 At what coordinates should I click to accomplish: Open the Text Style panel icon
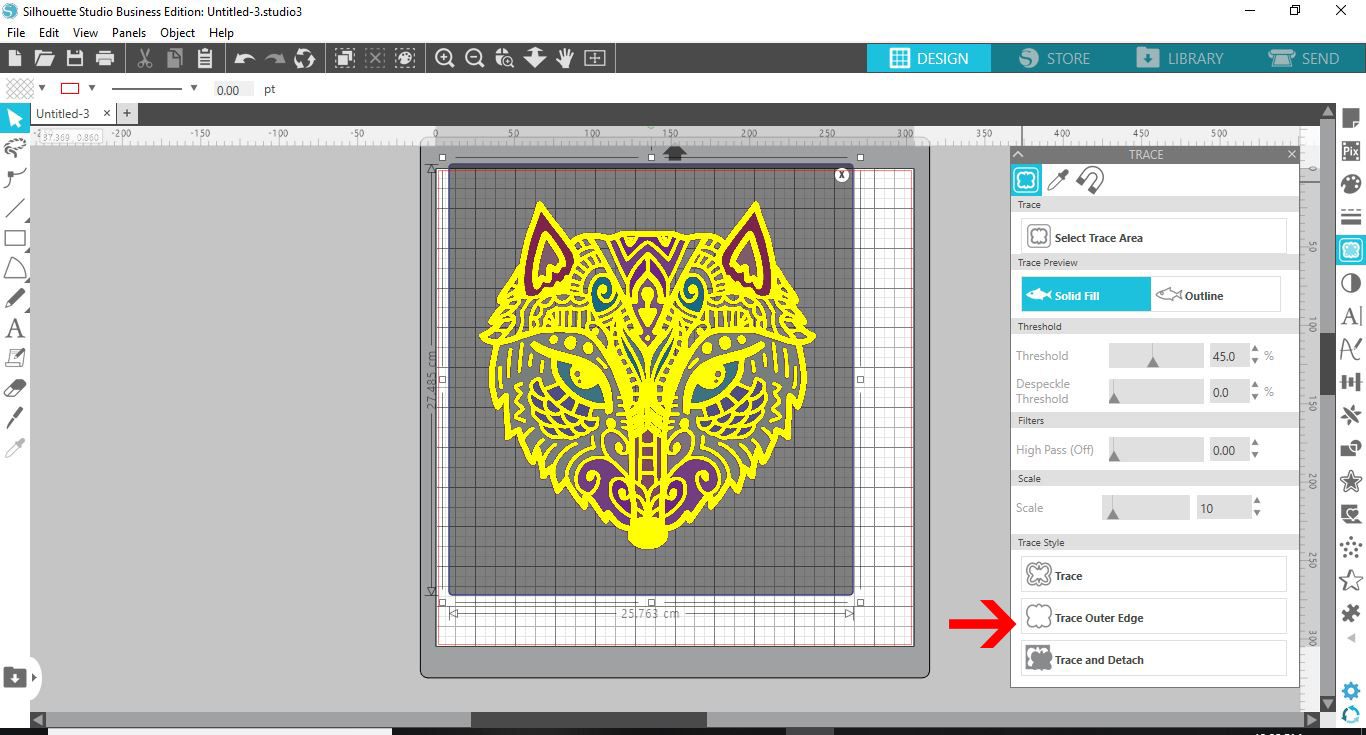(1351, 316)
